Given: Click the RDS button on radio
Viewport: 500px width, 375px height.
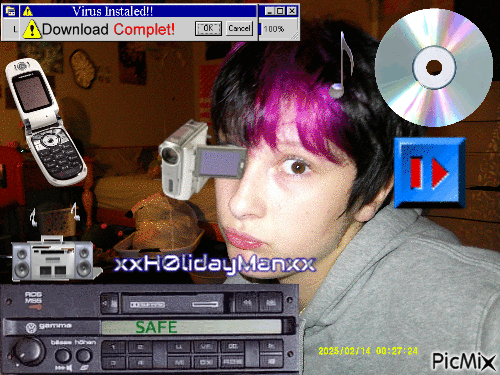Looking at the screenshot, I should 233,362.
